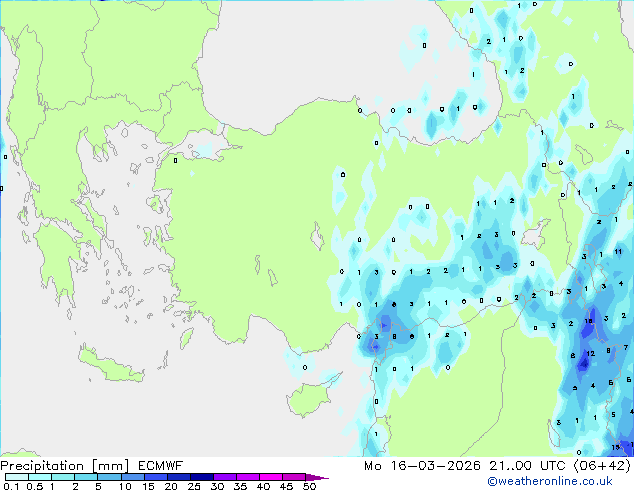The height and width of the screenshot is (490, 634).
Task: Click the legend label '50'
Action: coord(310,486)
